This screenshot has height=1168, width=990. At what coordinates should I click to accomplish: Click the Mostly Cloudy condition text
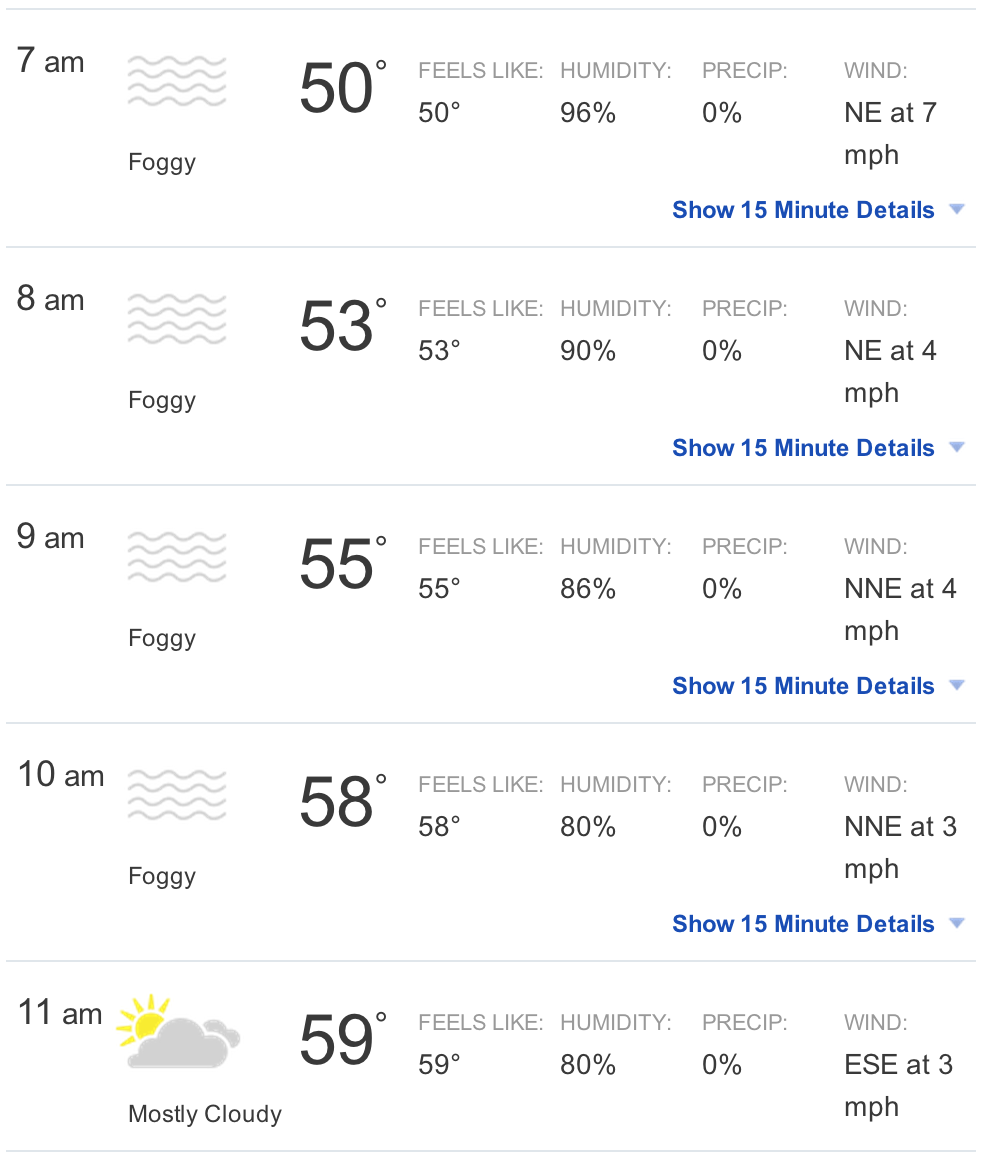[205, 1114]
